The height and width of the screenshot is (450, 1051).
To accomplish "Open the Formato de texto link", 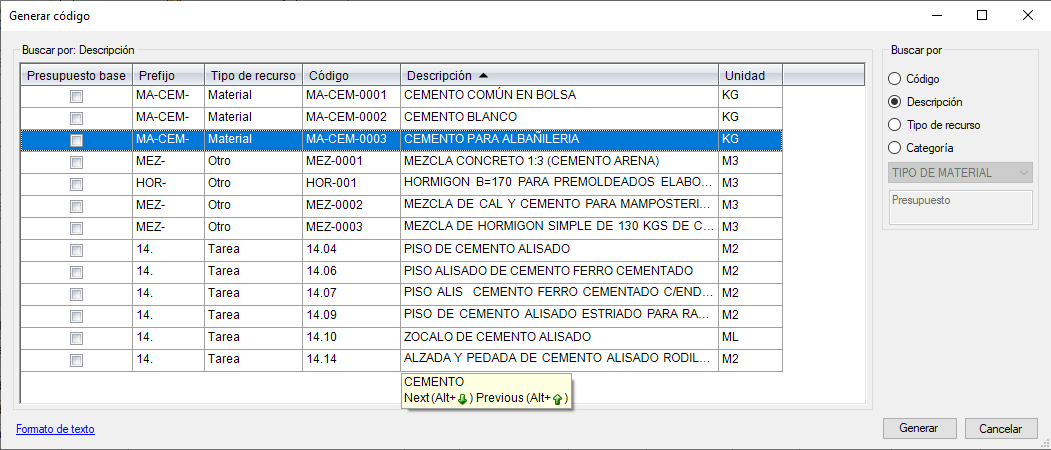I will [x=55, y=429].
